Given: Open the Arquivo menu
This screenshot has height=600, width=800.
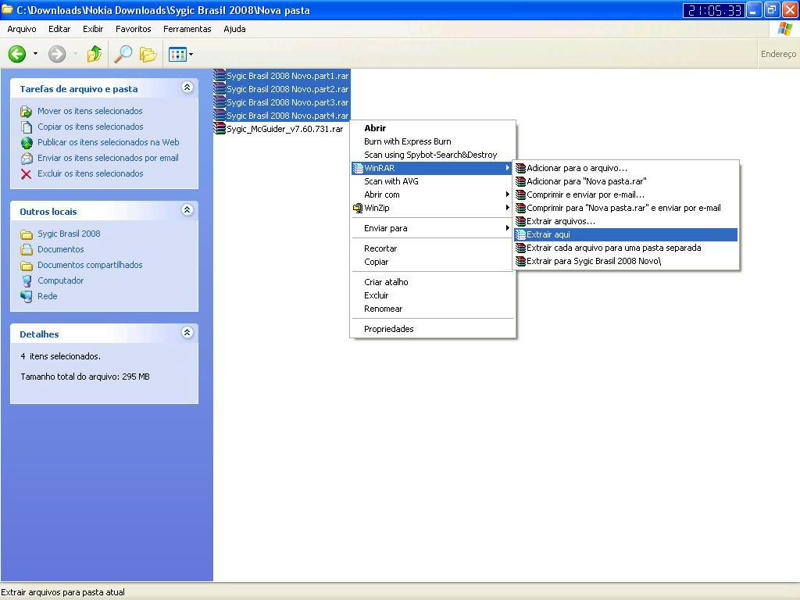Looking at the screenshot, I should click(x=22, y=29).
